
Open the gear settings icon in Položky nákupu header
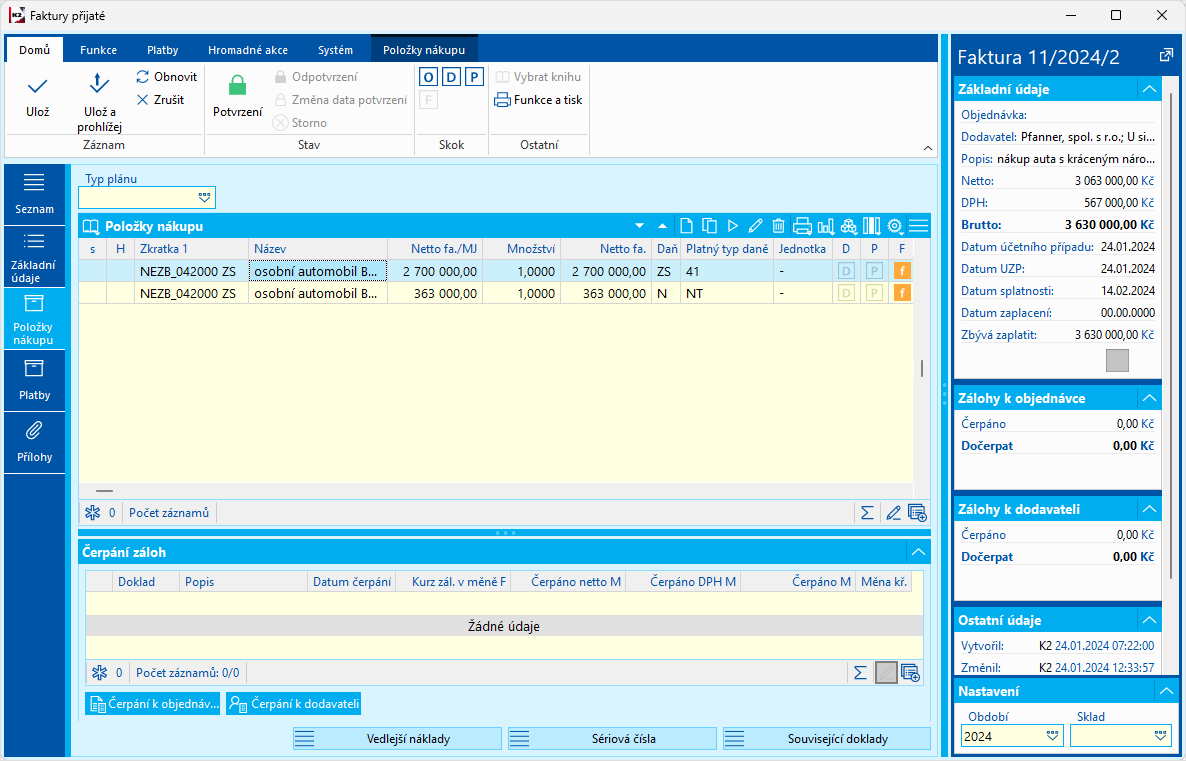click(x=894, y=226)
